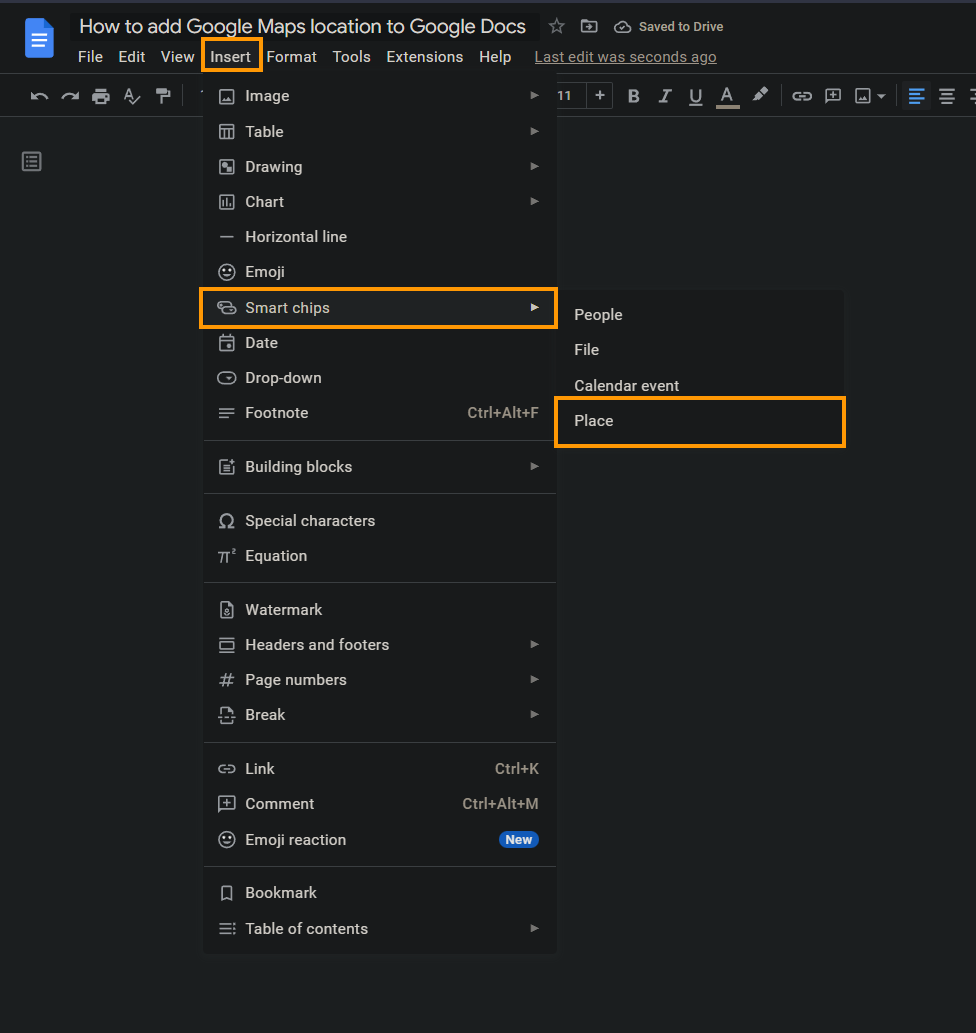Select the Place smart chip

(x=700, y=422)
